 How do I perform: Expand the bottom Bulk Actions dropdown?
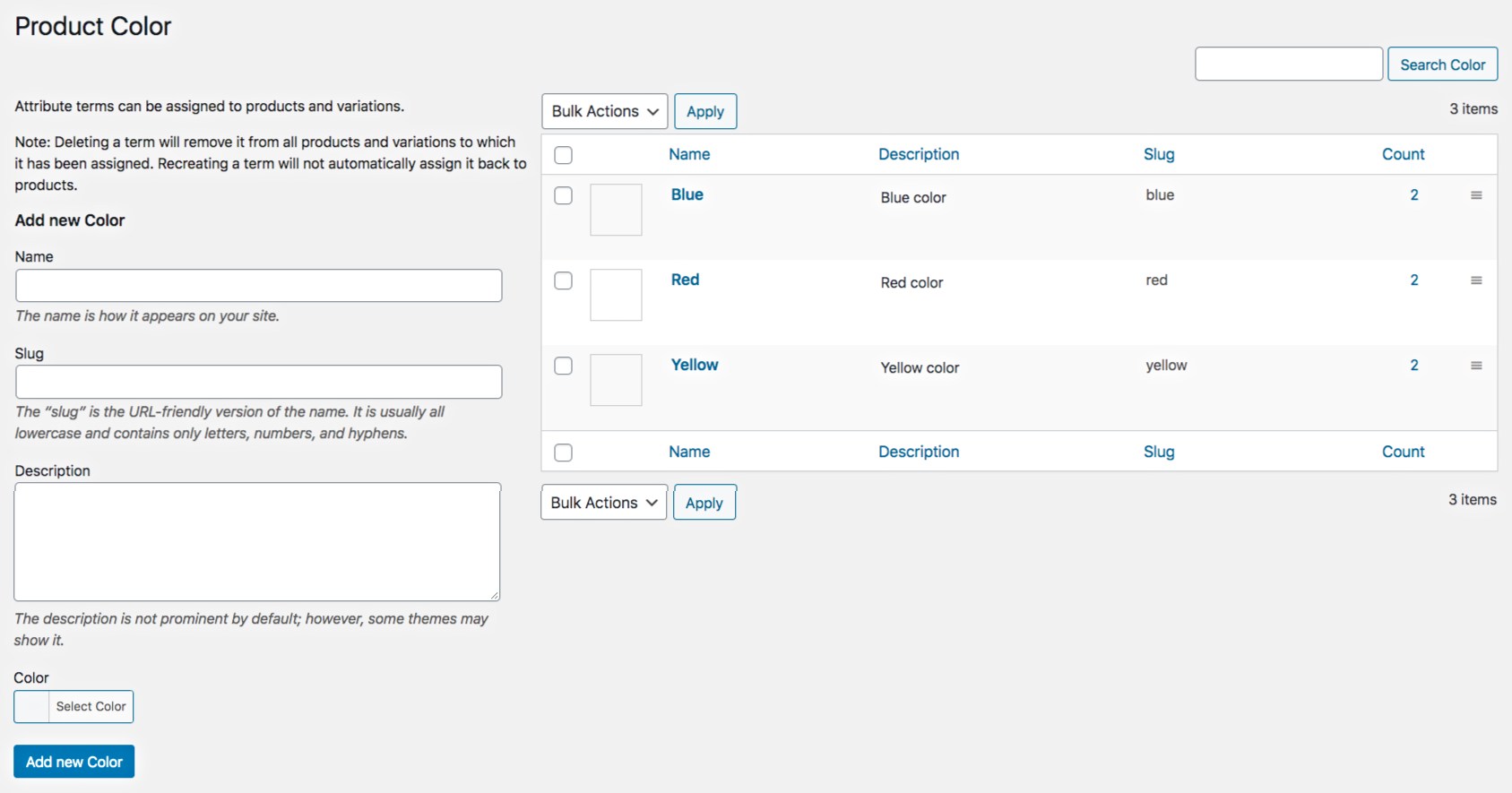coord(604,503)
